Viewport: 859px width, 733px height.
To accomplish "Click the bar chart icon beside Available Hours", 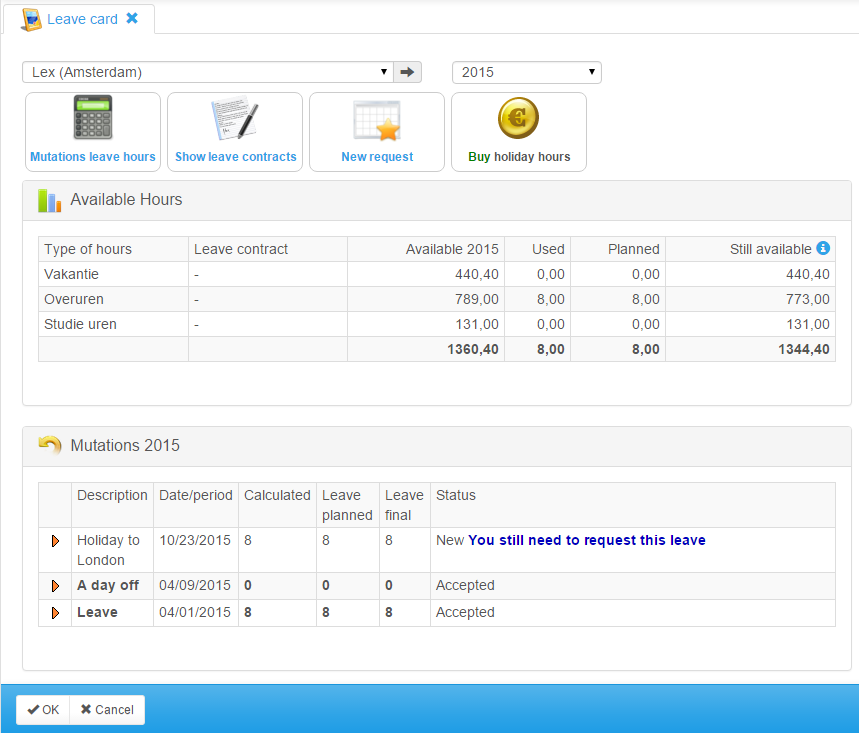I will pyautogui.click(x=47, y=199).
